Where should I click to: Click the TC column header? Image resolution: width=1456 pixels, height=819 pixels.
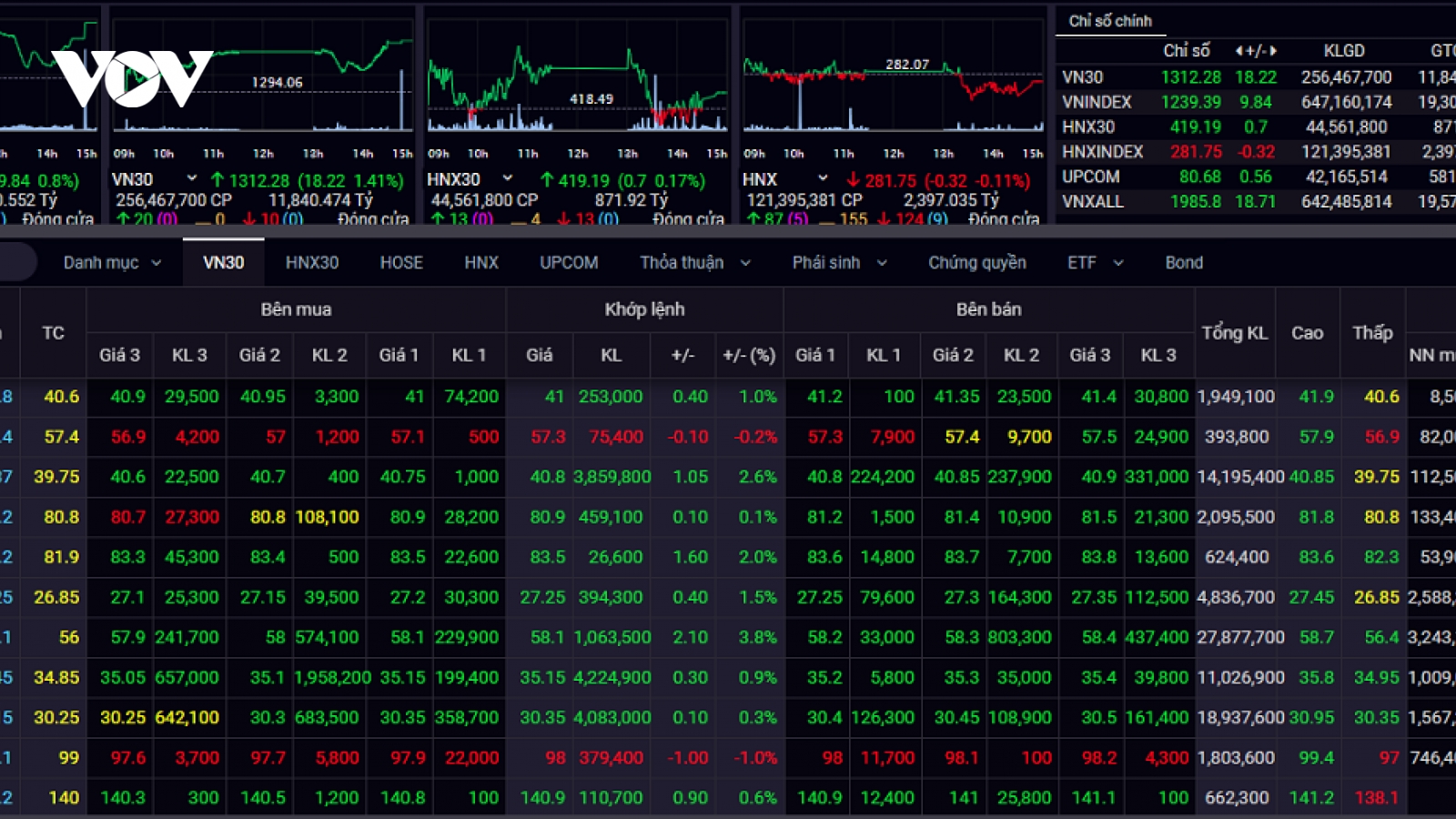point(54,333)
